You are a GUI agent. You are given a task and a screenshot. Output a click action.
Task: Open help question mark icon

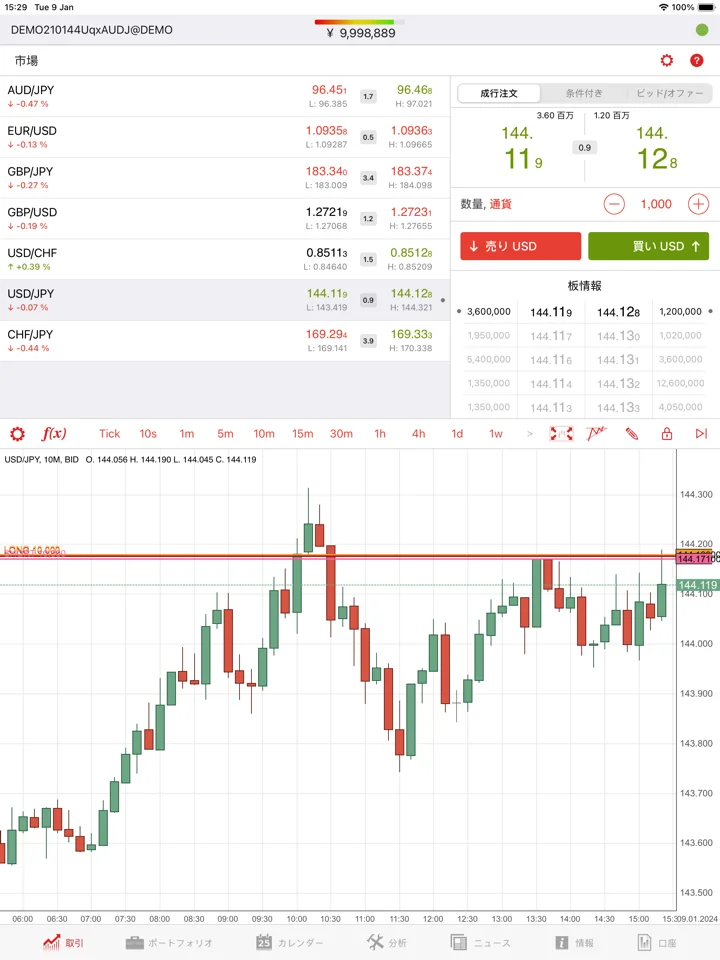click(696, 61)
